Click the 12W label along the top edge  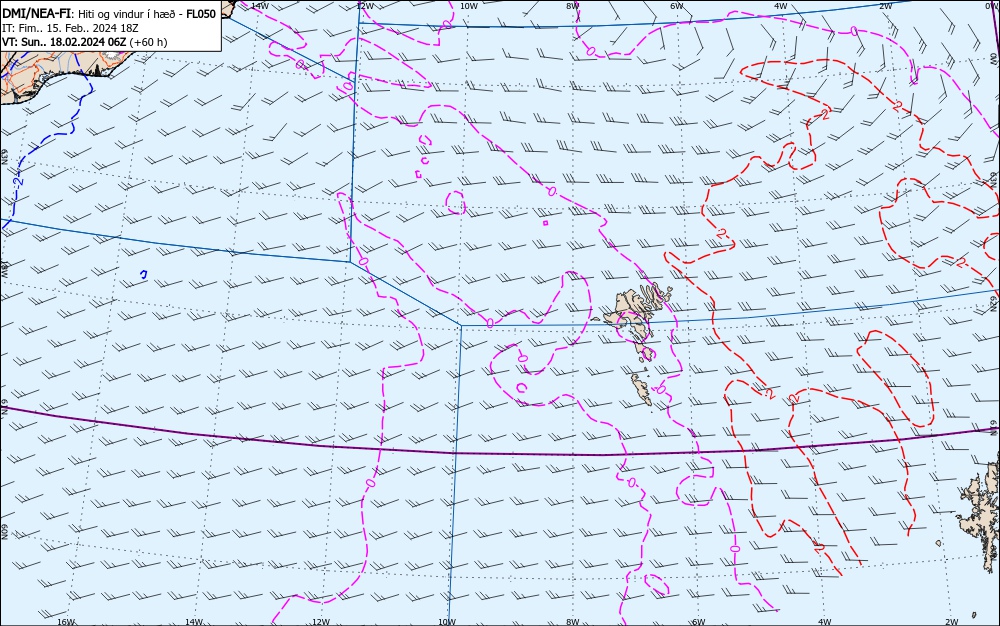(x=365, y=6)
